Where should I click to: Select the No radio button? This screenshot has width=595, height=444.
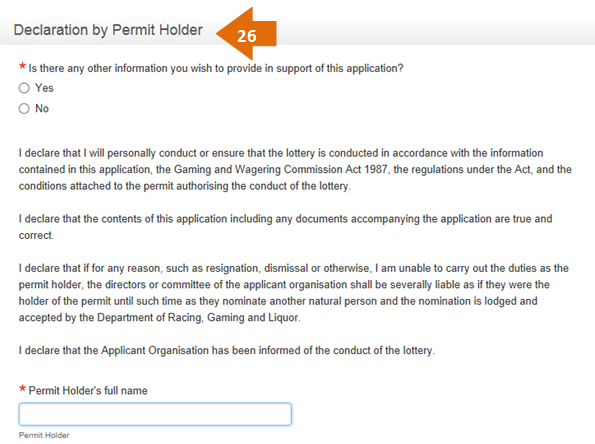[x=24, y=109]
